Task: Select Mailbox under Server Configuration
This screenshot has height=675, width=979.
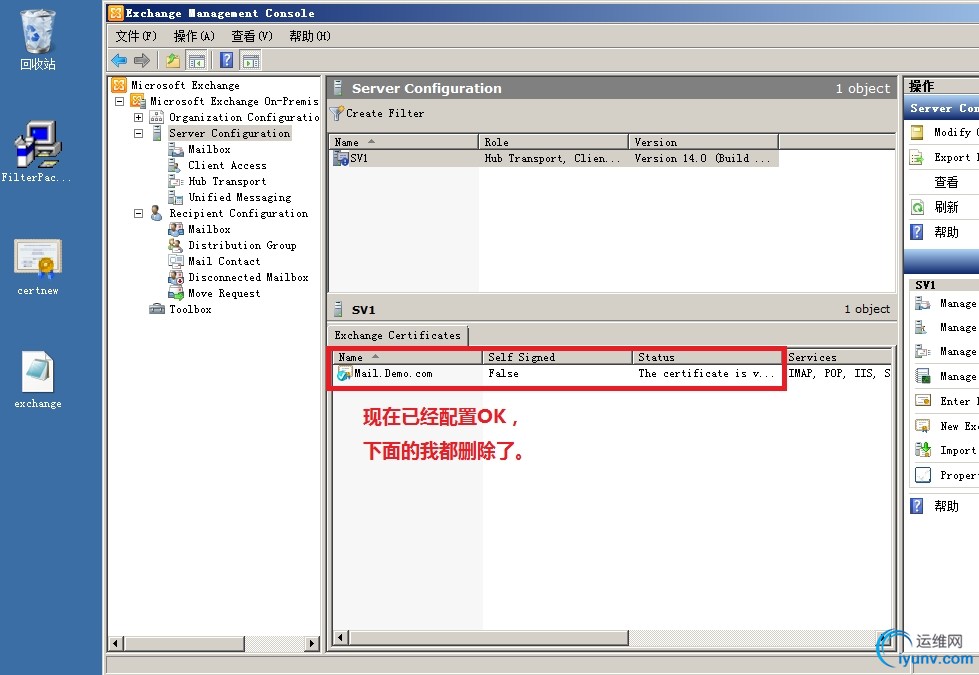Action: pos(209,149)
